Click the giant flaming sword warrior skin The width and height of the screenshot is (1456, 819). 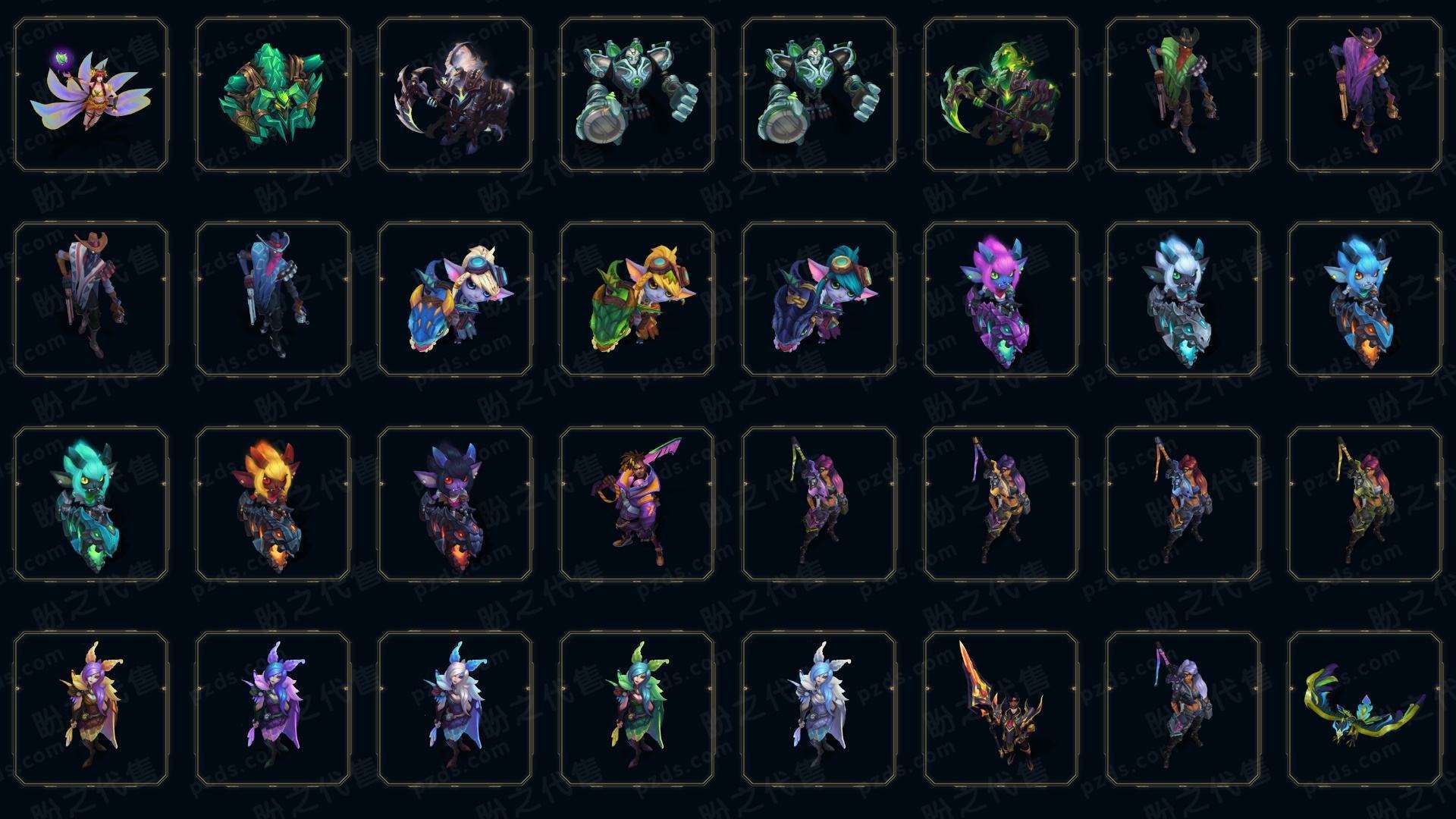coord(1001,709)
